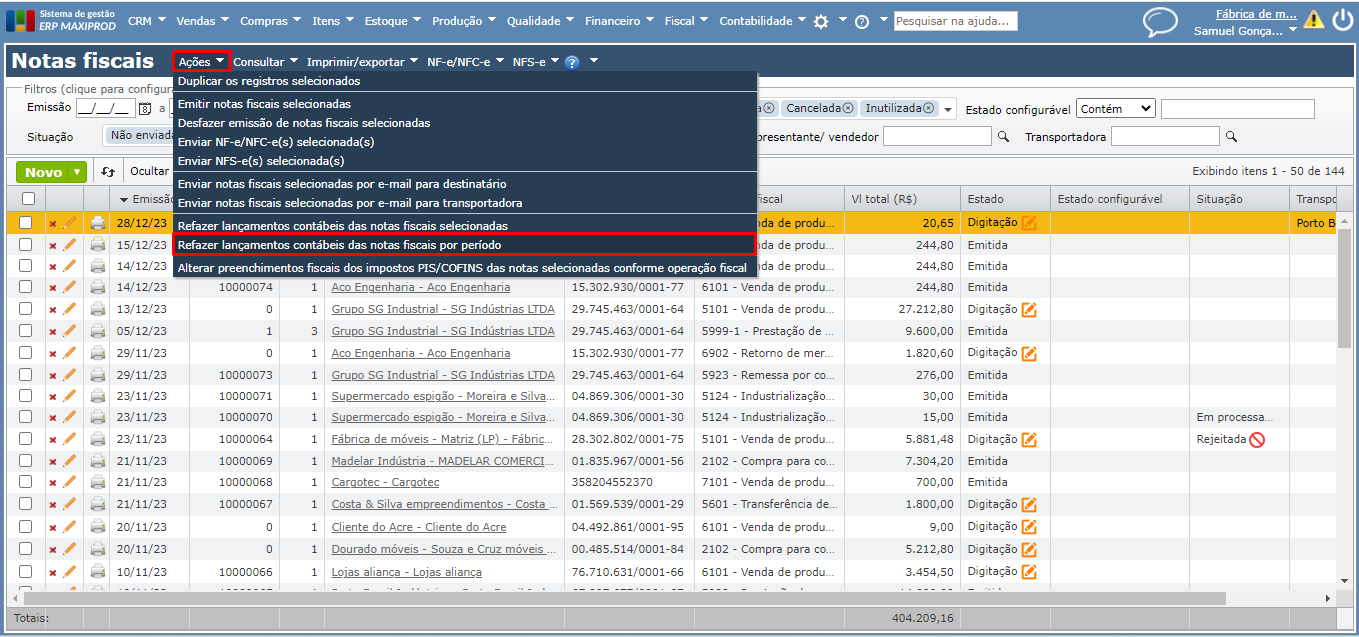Image resolution: width=1359 pixels, height=637 pixels.
Task: Choose 'Duplicar os registros selecionados' menu item
Action: coord(269,81)
